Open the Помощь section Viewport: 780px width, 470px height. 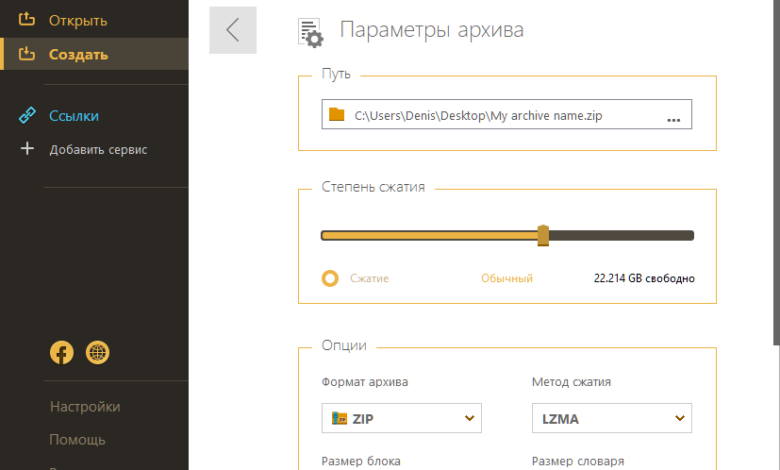point(77,439)
